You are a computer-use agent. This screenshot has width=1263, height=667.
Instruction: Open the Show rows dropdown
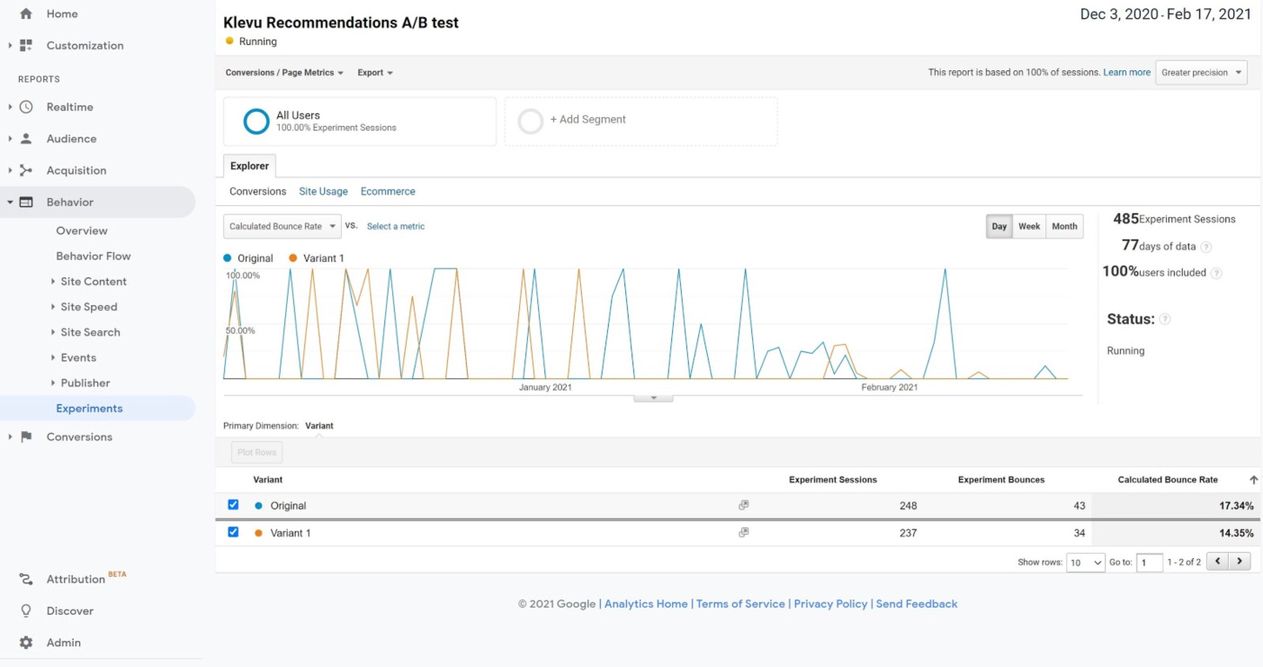(1085, 562)
